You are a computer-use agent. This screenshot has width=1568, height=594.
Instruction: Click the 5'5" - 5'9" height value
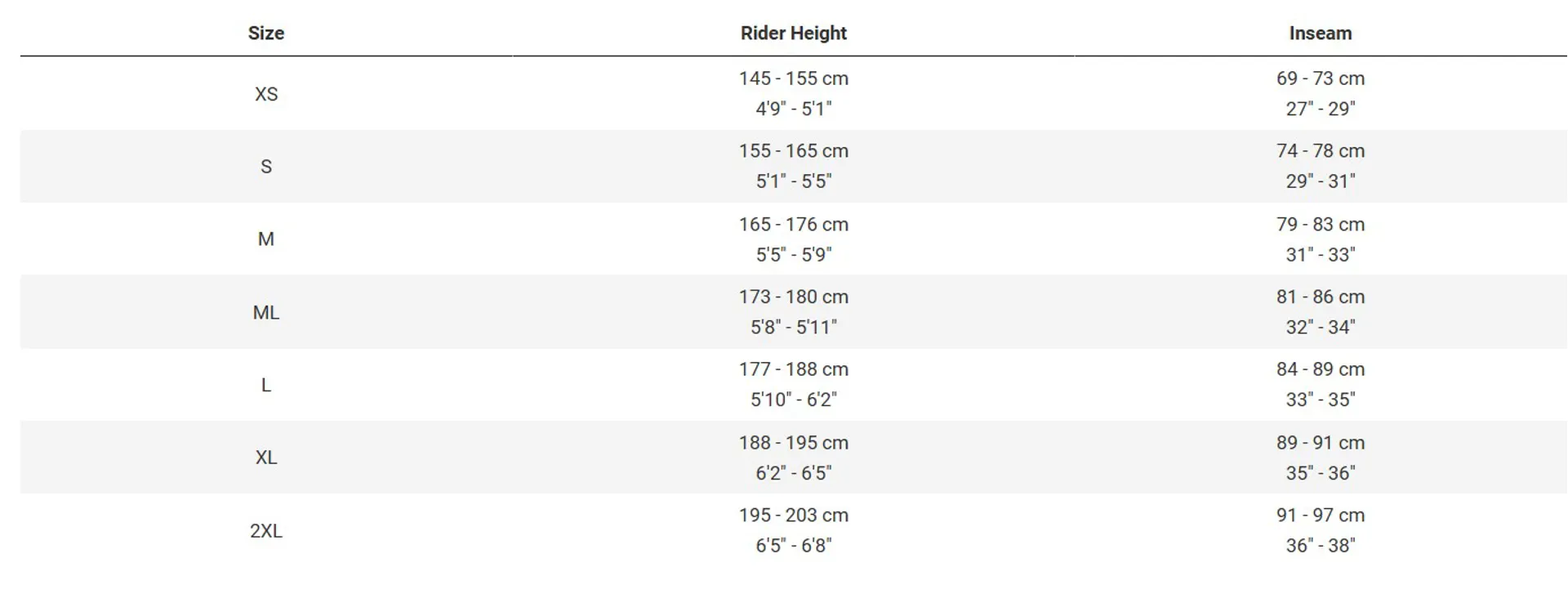[794, 255]
